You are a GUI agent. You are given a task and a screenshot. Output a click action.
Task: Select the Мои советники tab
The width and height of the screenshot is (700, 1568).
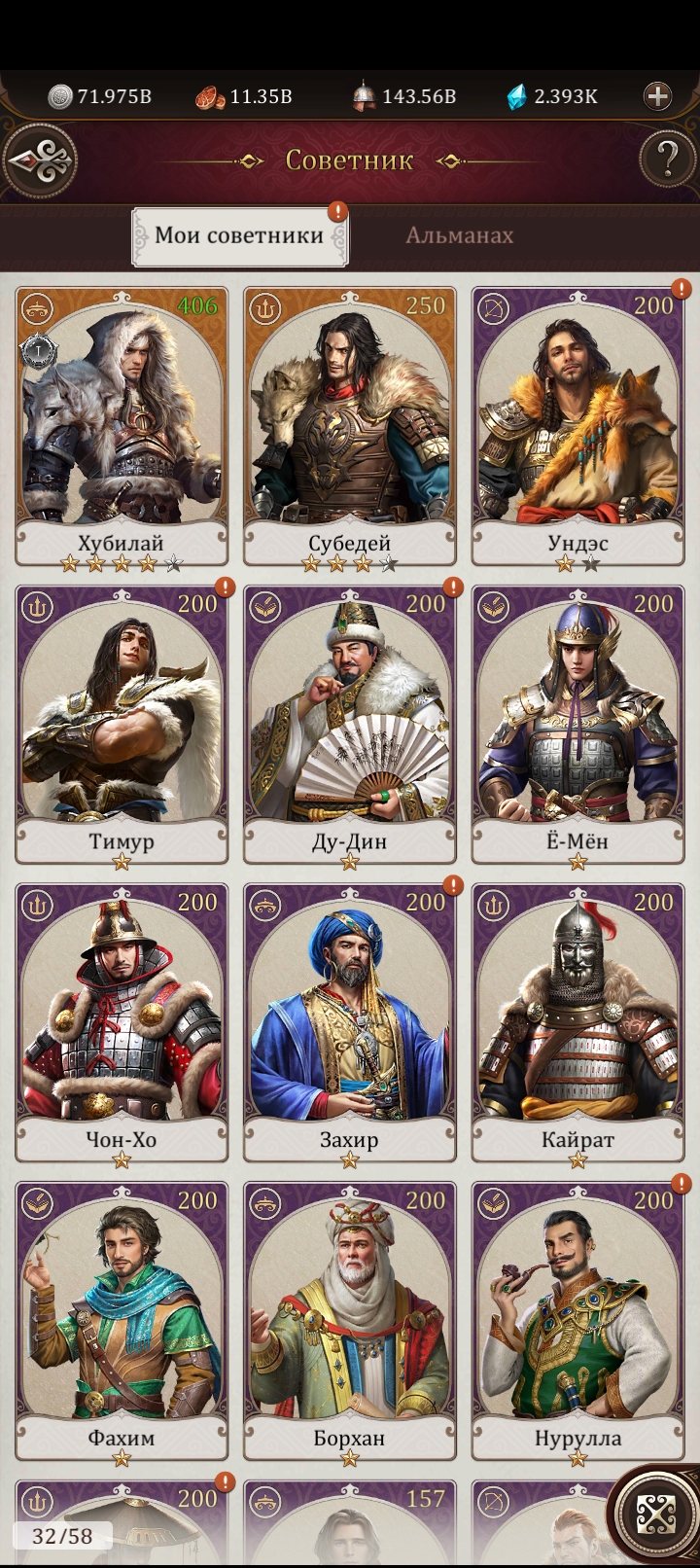[x=239, y=235]
